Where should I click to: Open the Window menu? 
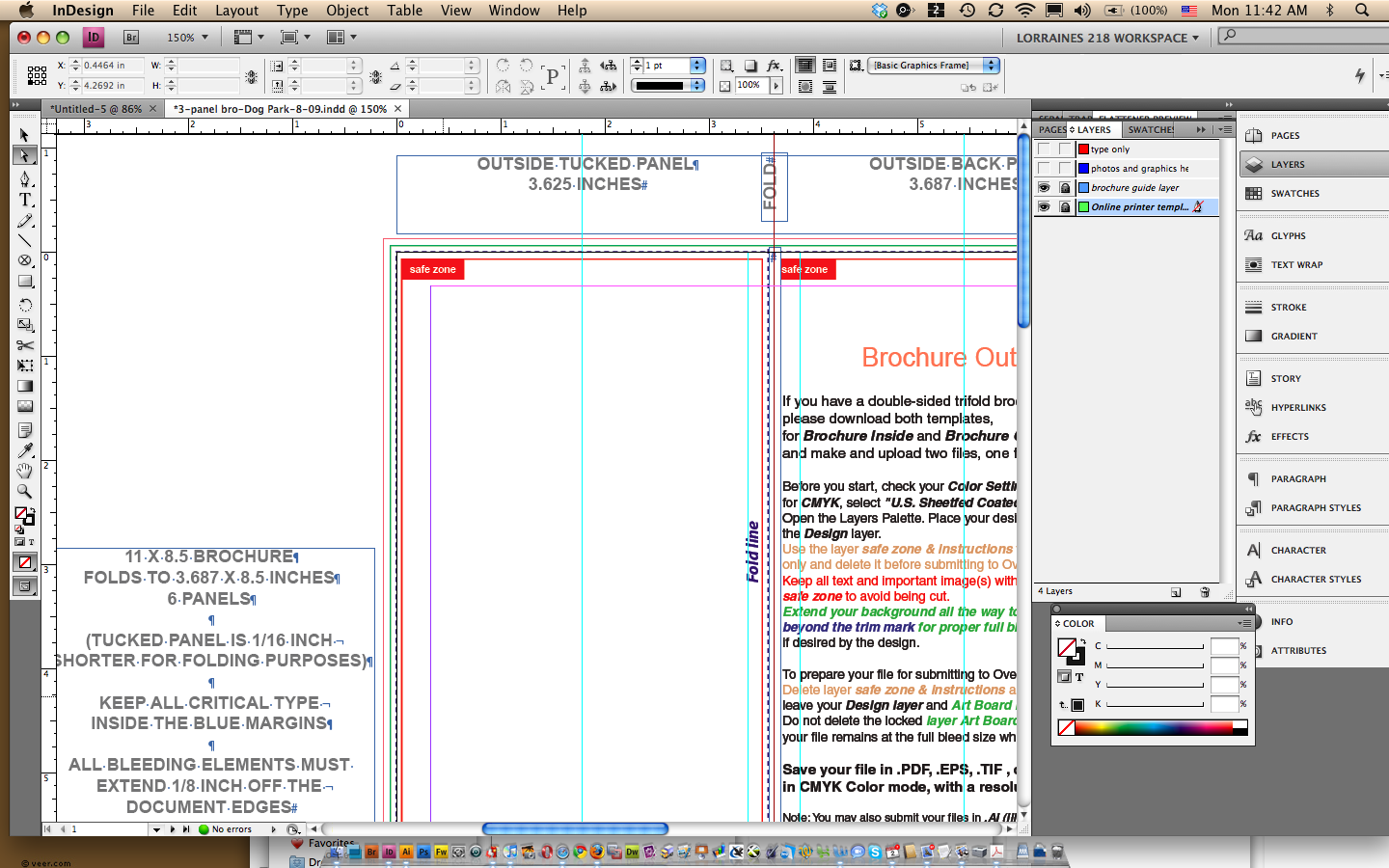(x=514, y=10)
